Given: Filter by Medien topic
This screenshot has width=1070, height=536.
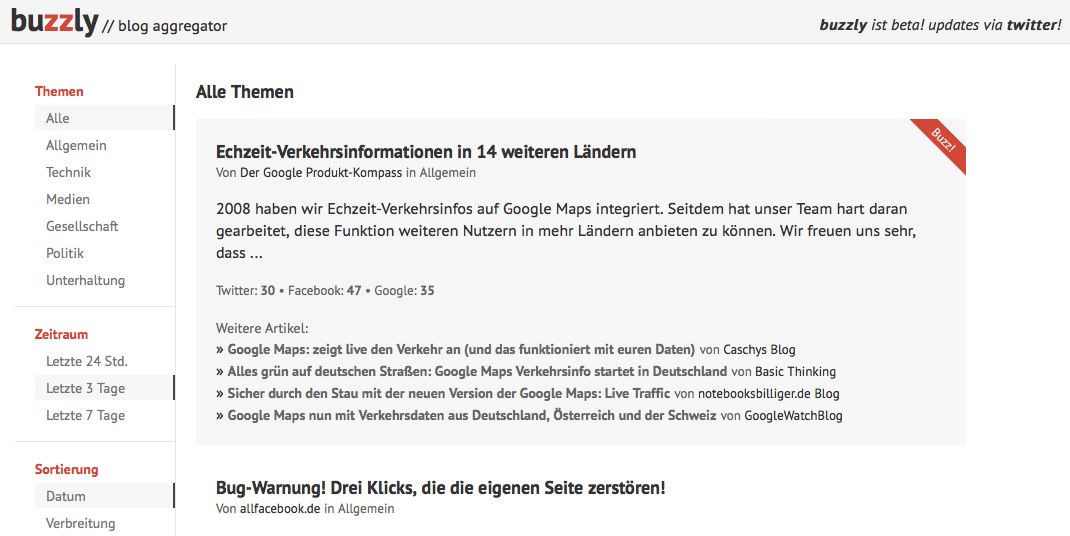Looking at the screenshot, I should coord(104,199).
